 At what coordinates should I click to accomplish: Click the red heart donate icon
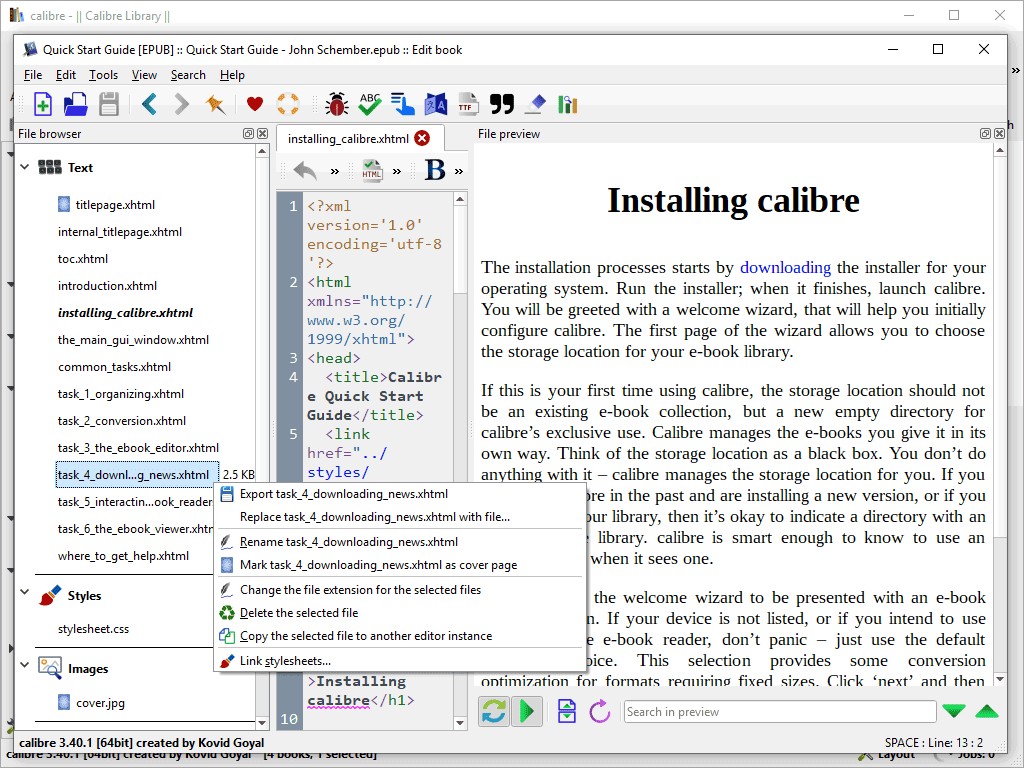tap(255, 104)
